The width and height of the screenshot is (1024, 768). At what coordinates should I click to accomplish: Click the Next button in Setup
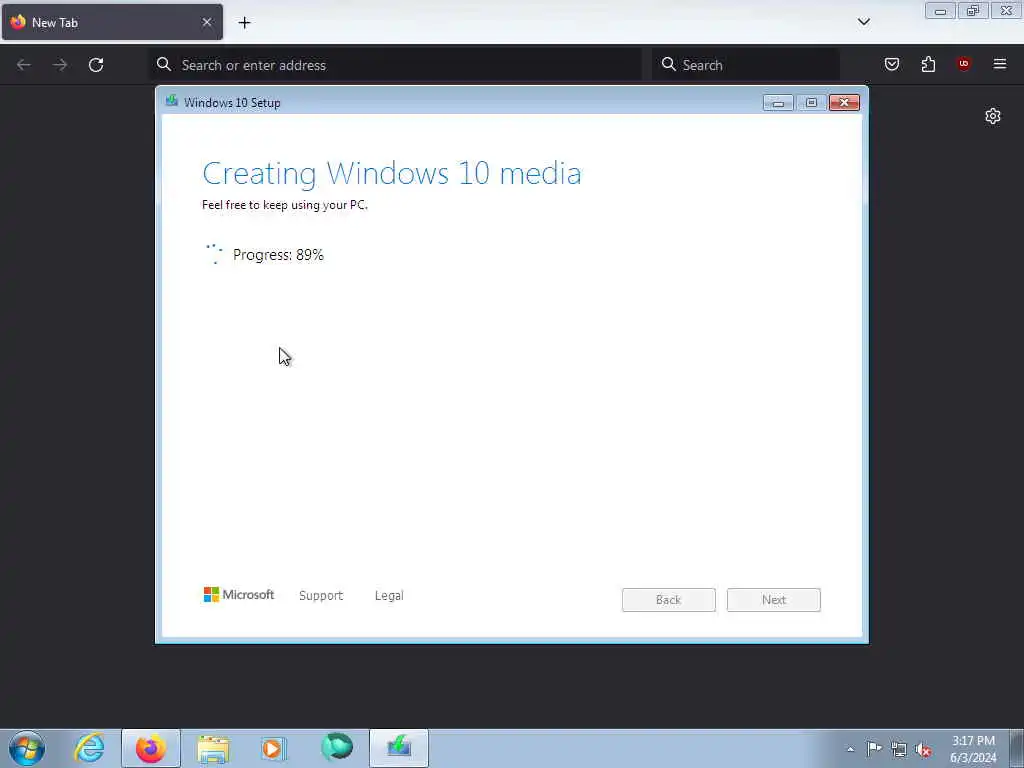pyautogui.click(x=774, y=600)
